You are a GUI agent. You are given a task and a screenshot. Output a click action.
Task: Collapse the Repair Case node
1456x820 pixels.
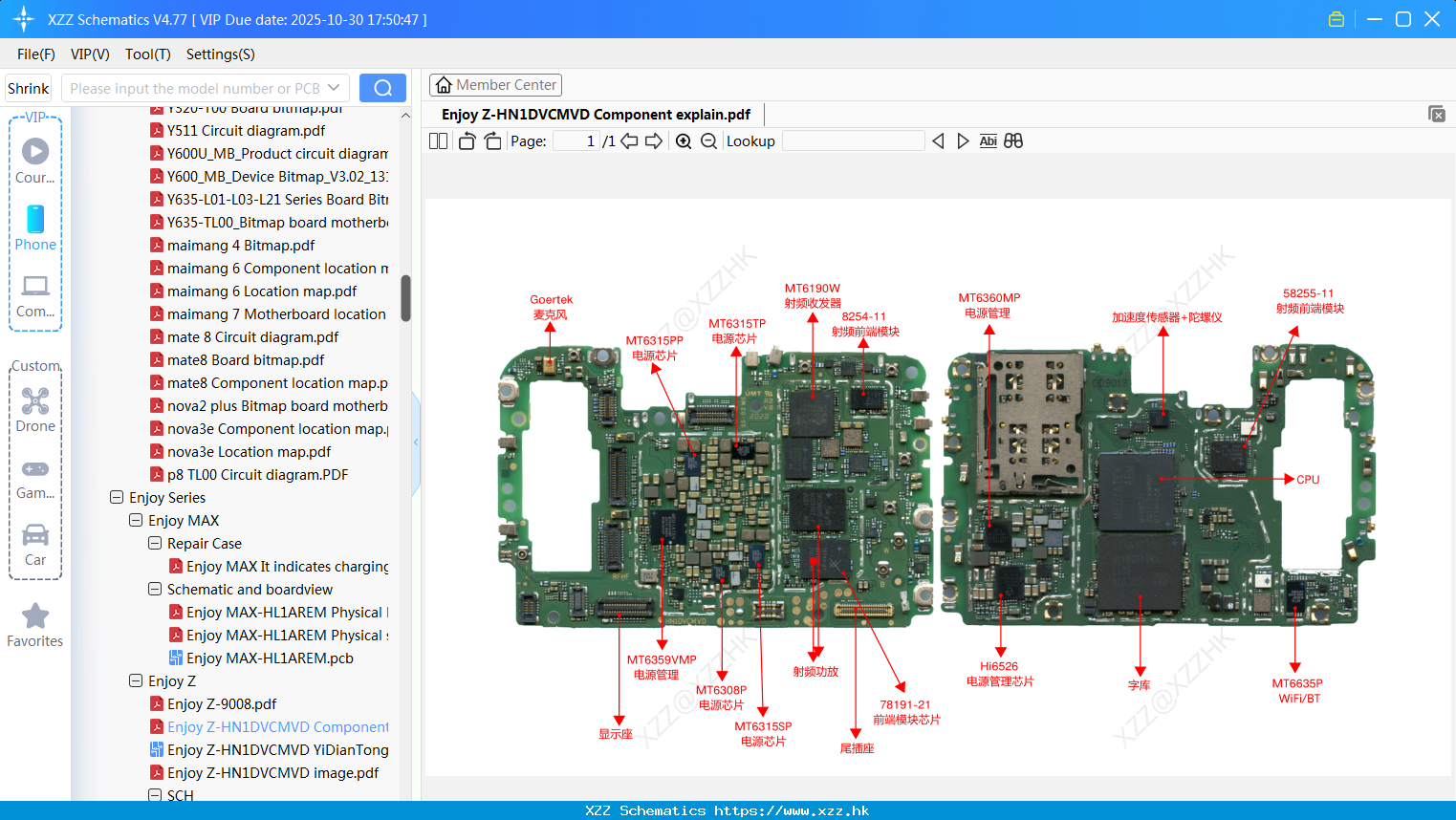155,543
